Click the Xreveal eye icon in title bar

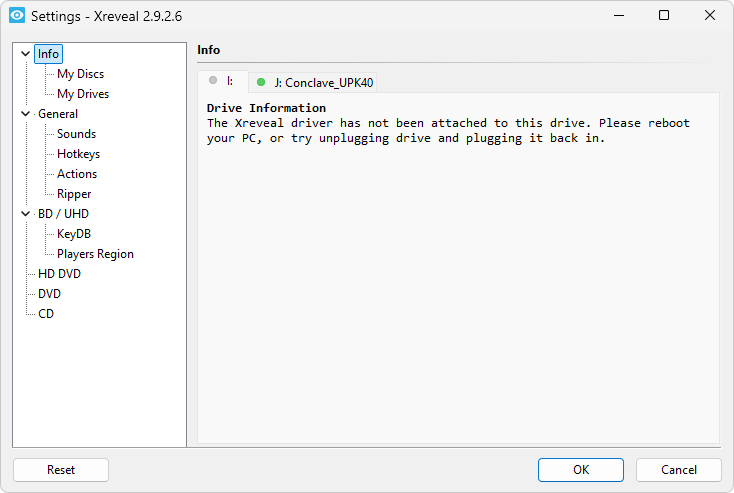click(x=17, y=16)
